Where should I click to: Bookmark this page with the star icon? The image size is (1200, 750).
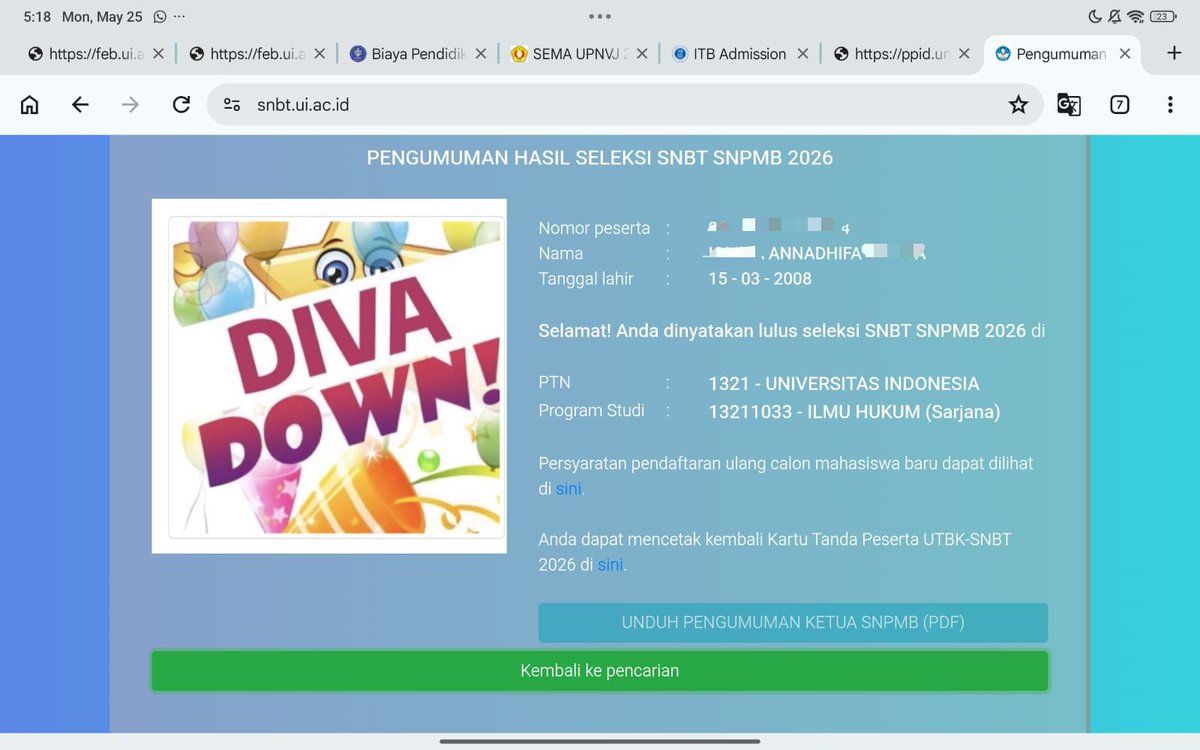tap(1018, 104)
